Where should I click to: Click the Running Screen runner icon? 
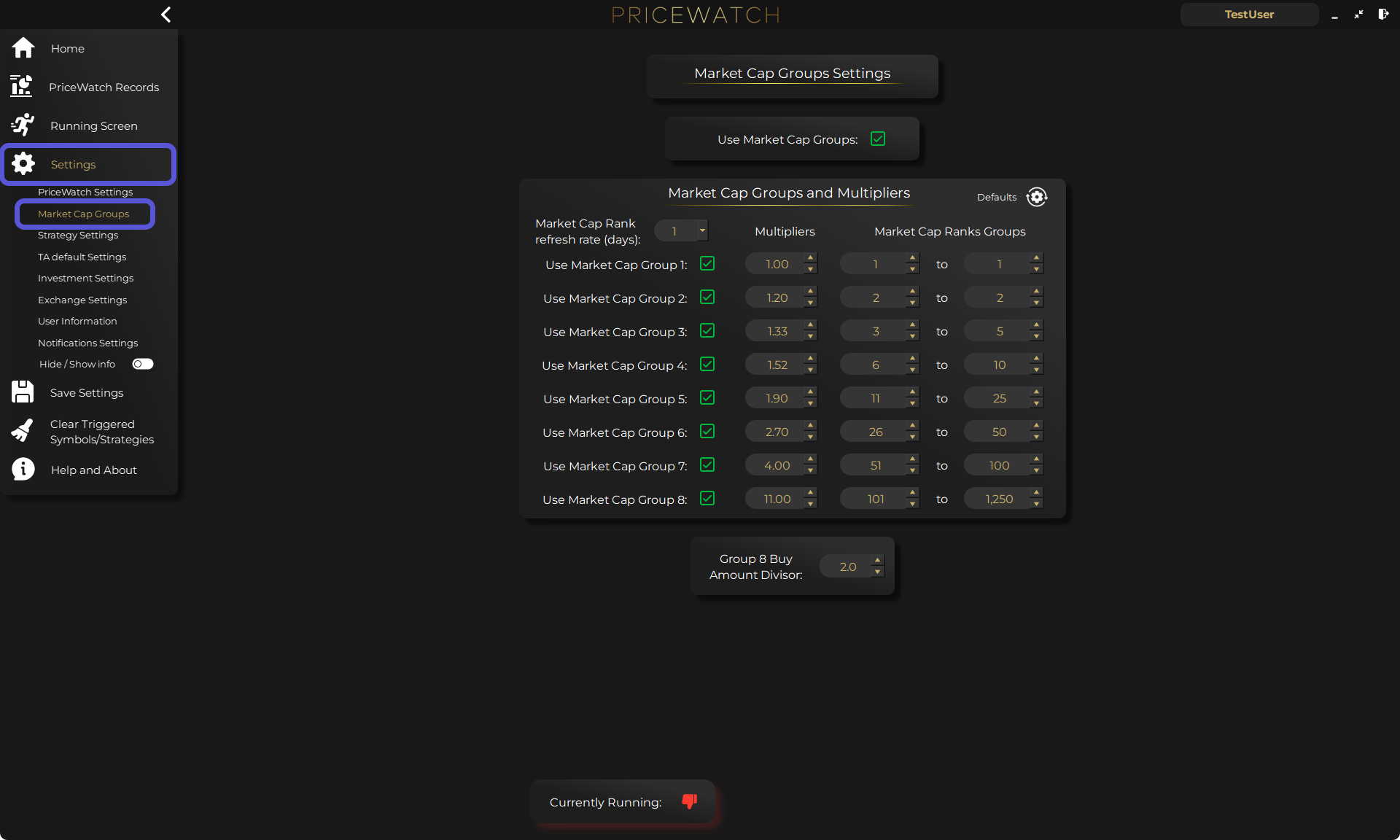(x=23, y=125)
